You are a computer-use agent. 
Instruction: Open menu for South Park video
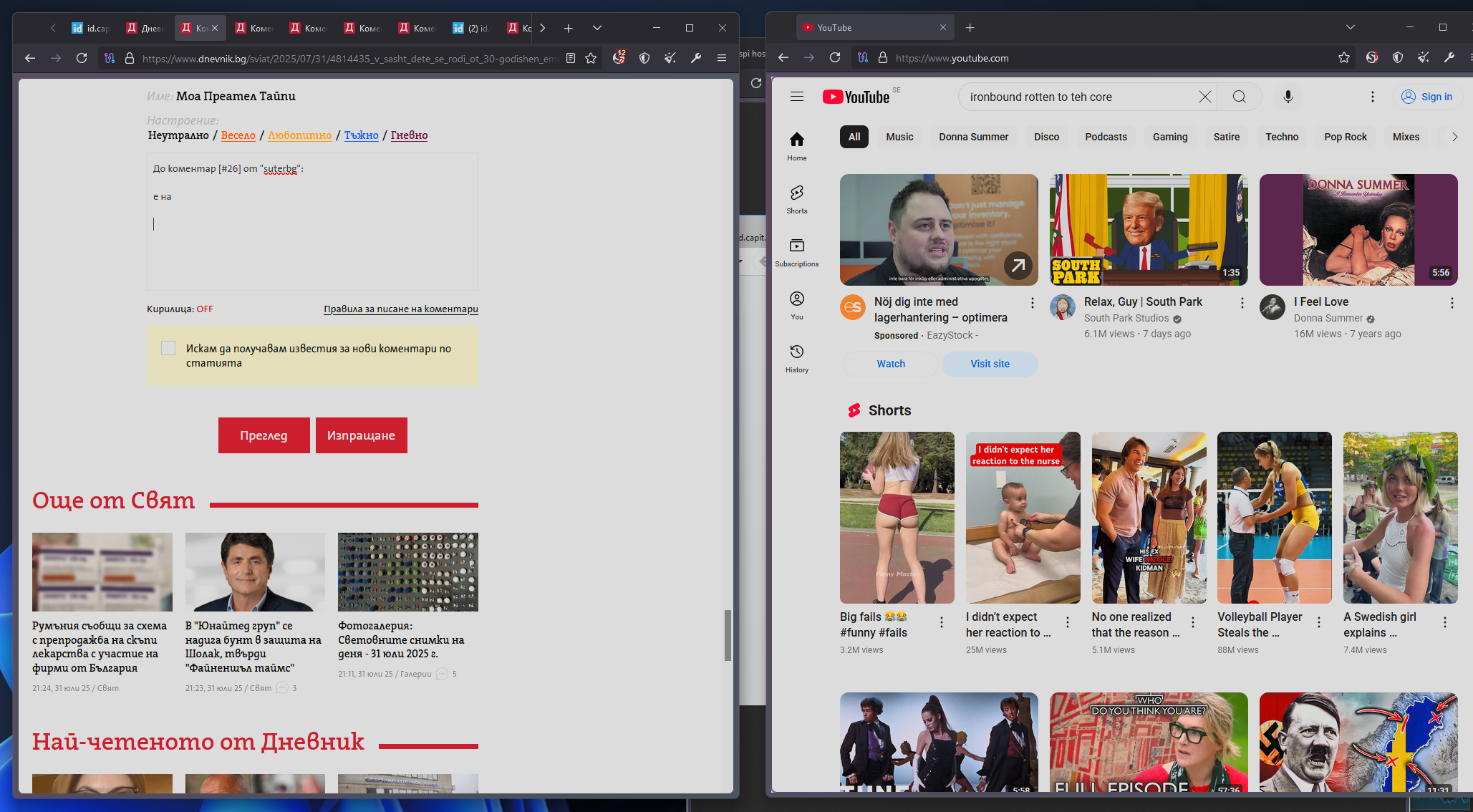click(1242, 303)
